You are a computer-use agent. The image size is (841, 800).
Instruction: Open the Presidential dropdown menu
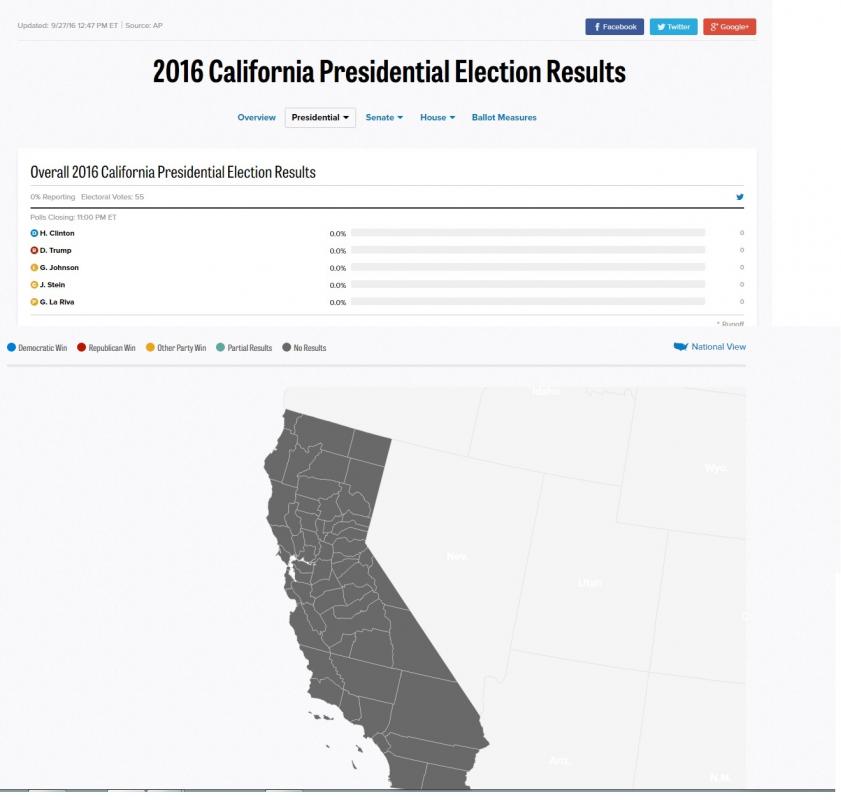tap(320, 117)
